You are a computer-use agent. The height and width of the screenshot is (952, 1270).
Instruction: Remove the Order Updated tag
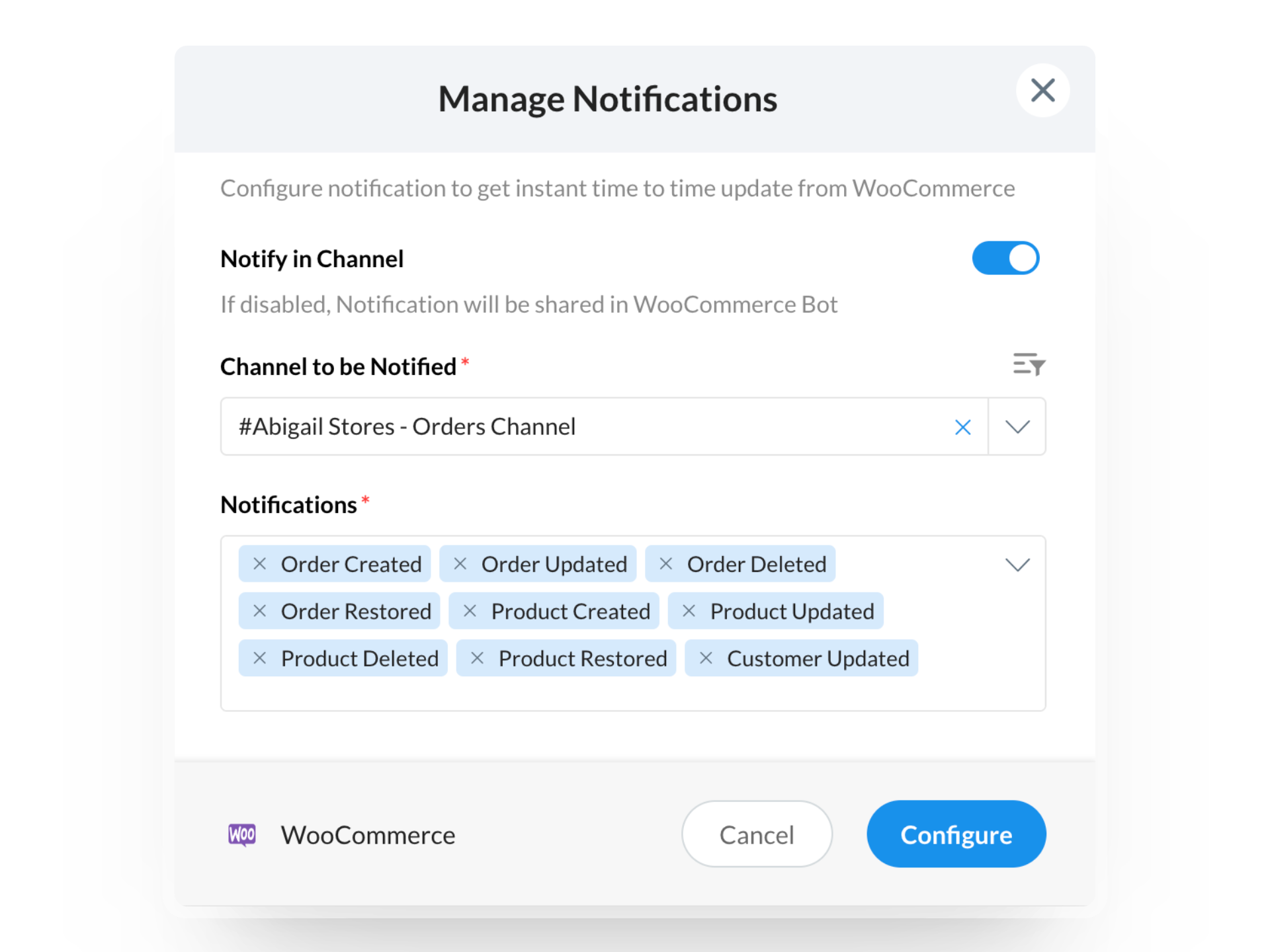pyautogui.click(x=460, y=564)
